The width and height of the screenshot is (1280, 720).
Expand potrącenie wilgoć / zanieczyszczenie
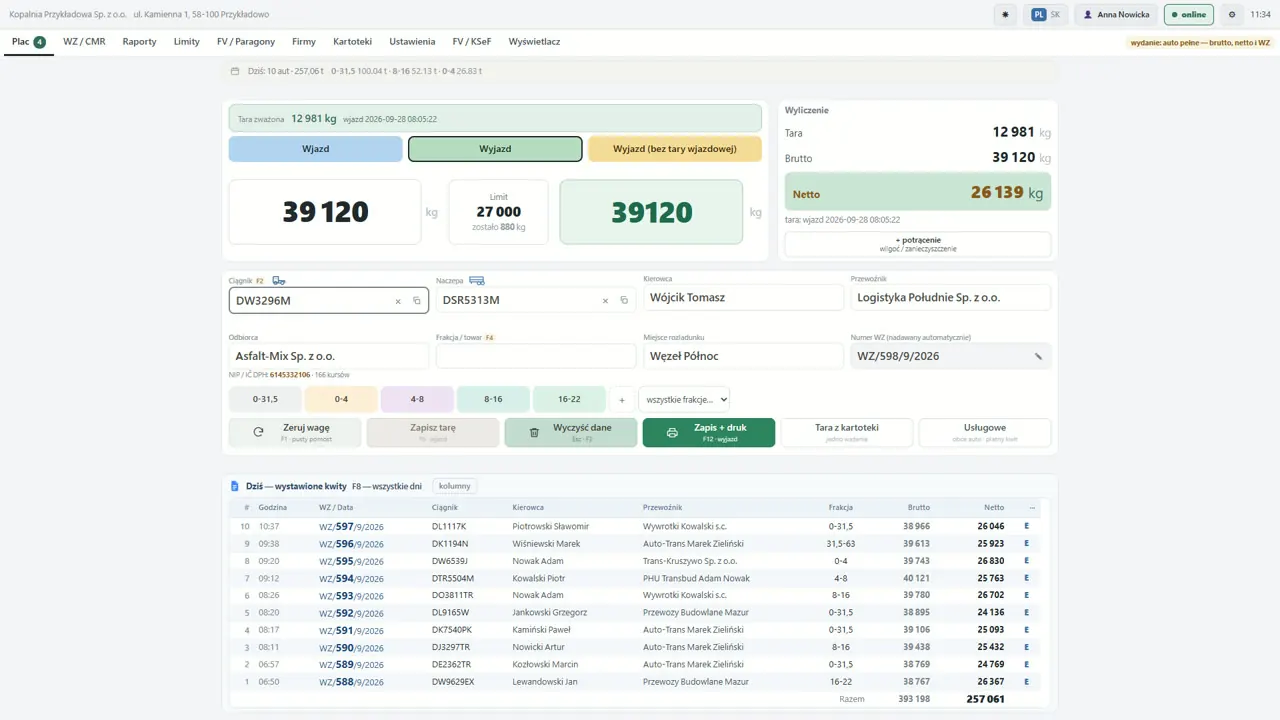tap(918, 244)
